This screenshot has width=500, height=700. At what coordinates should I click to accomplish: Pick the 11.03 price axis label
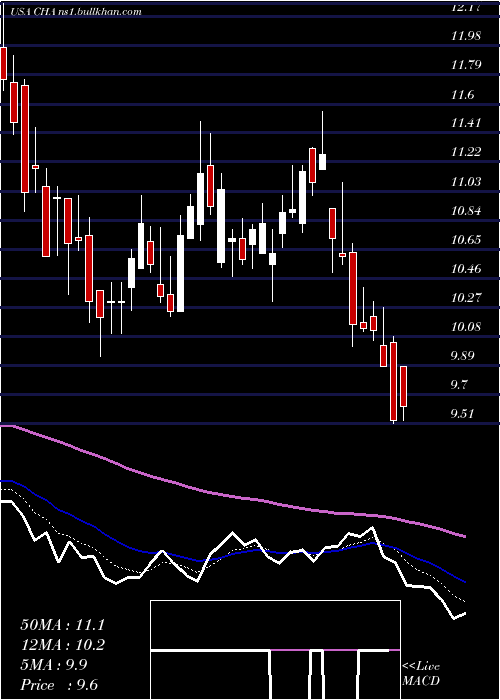click(466, 182)
